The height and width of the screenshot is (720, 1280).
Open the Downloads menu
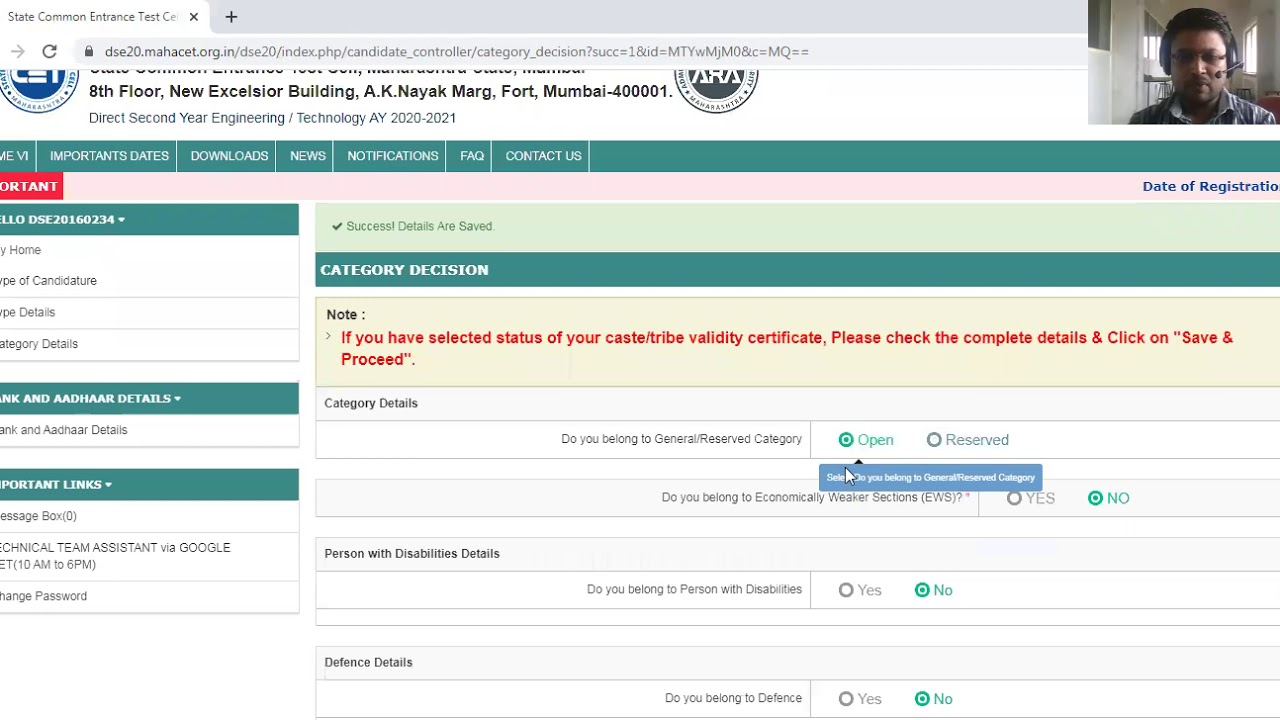click(229, 156)
